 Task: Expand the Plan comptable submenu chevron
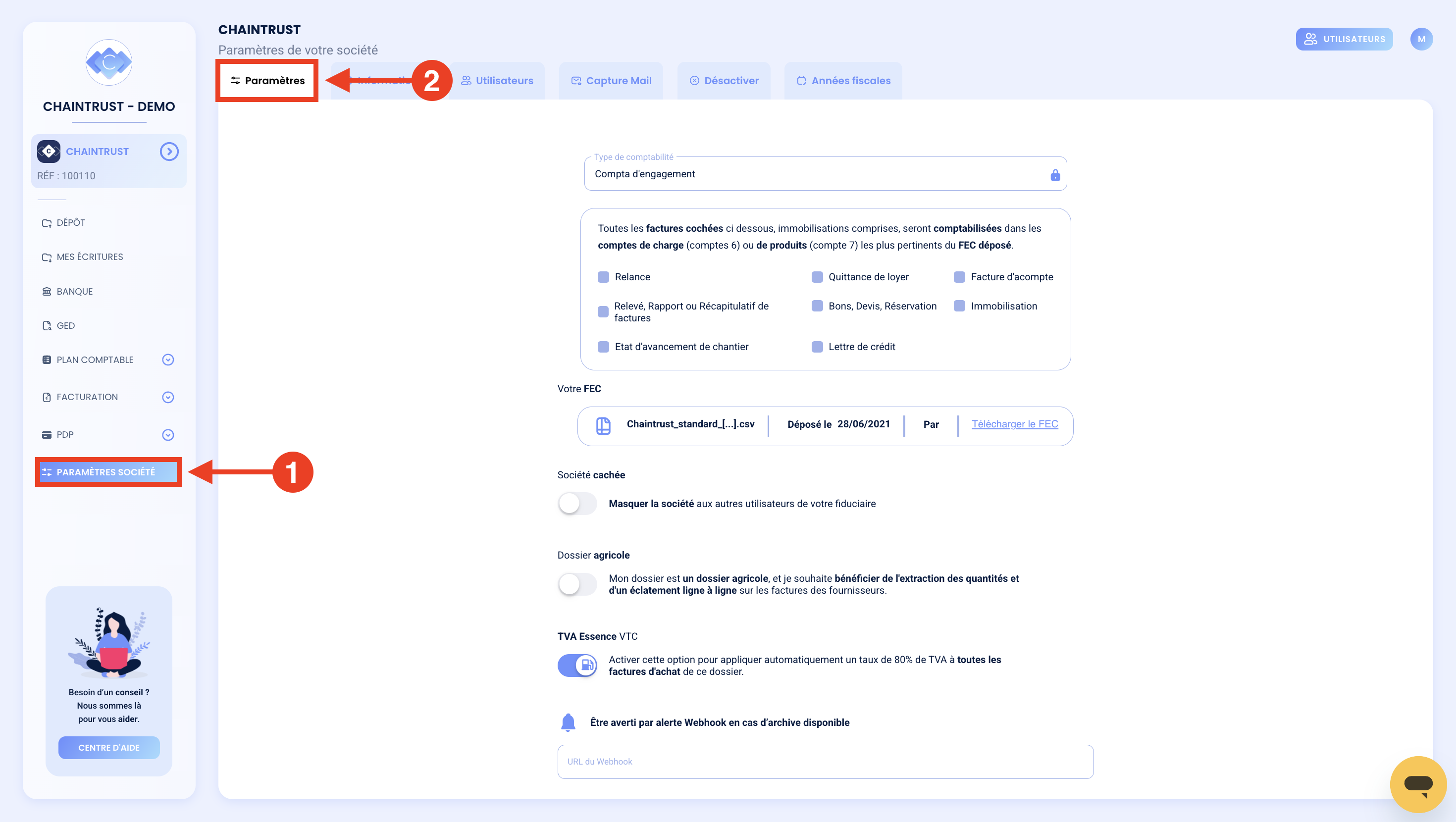(x=168, y=360)
